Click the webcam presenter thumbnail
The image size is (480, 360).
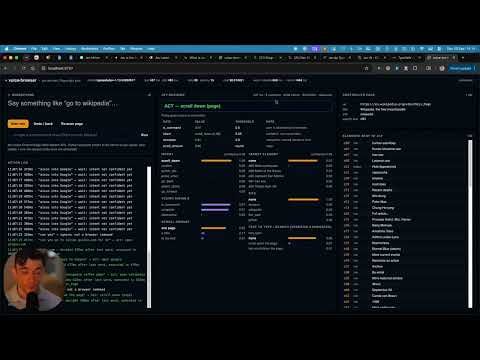pos(33,279)
